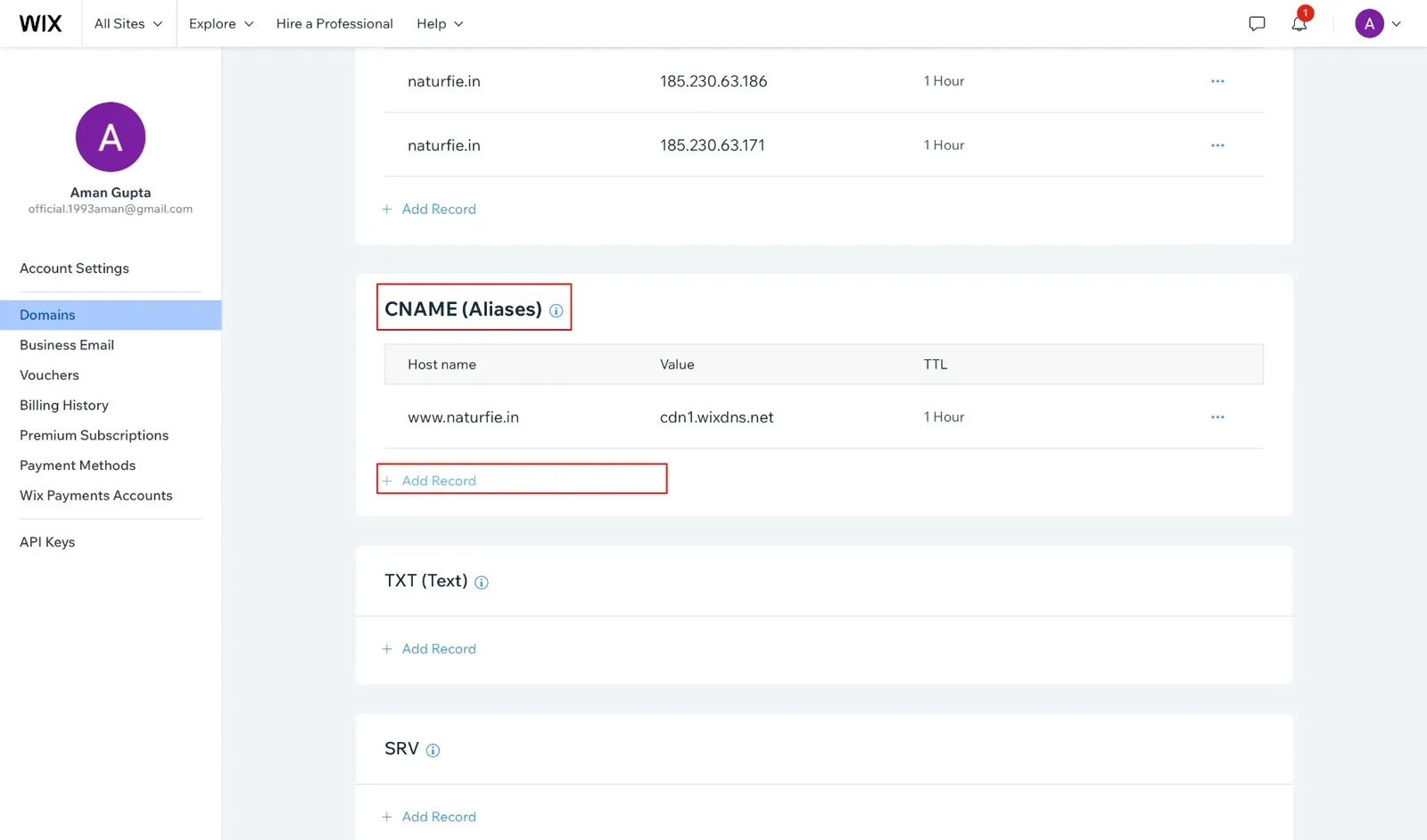Open Premium Subscriptions
The image size is (1427, 840).
point(94,435)
